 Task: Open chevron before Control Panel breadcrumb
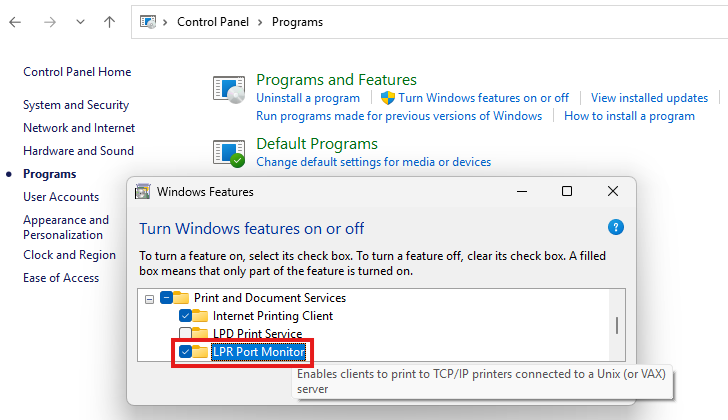(165, 22)
